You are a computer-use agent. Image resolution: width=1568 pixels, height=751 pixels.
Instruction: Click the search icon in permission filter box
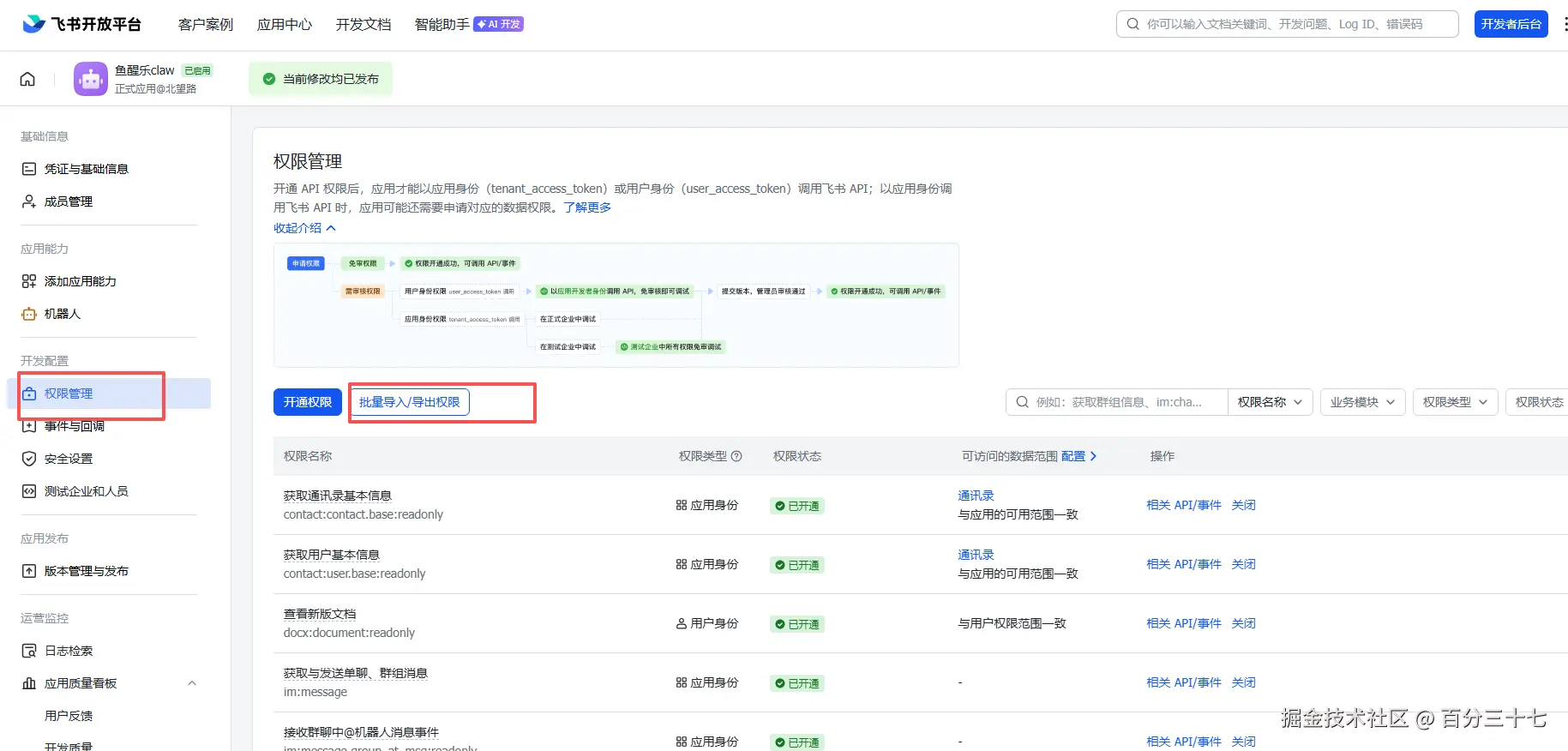click(x=1022, y=402)
